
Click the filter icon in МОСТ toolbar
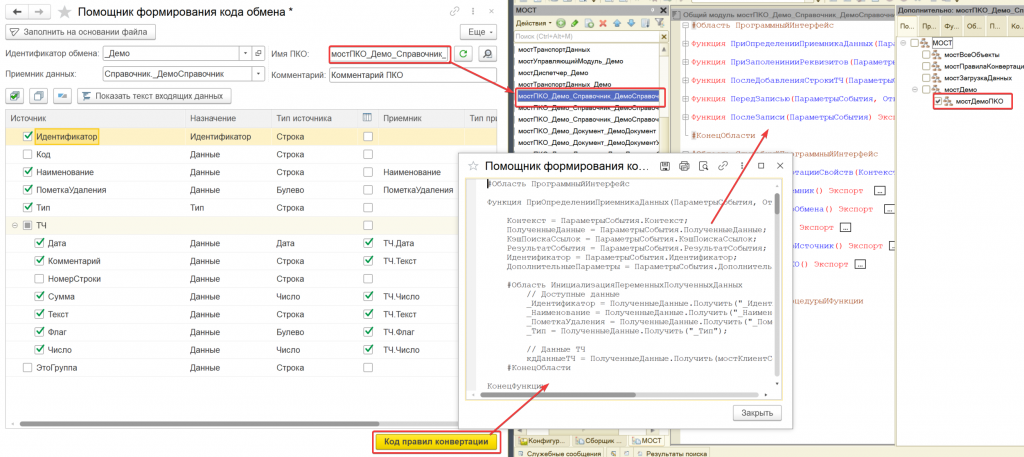[659, 23]
